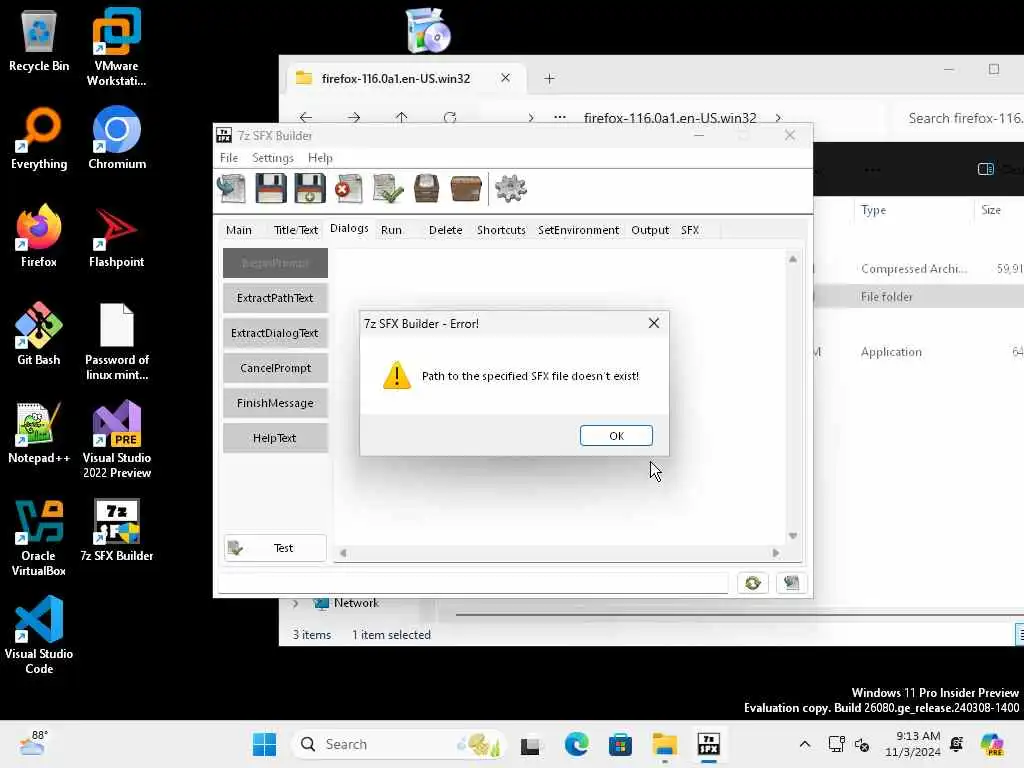
Task: Toggle the details pane icon in File Explorer
Action: click(985, 169)
